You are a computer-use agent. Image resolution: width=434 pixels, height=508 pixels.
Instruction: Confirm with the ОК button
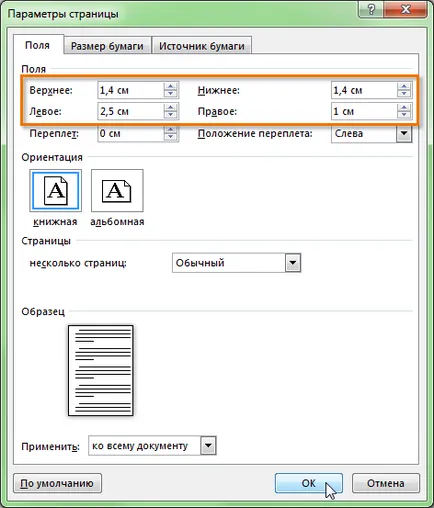[309, 483]
